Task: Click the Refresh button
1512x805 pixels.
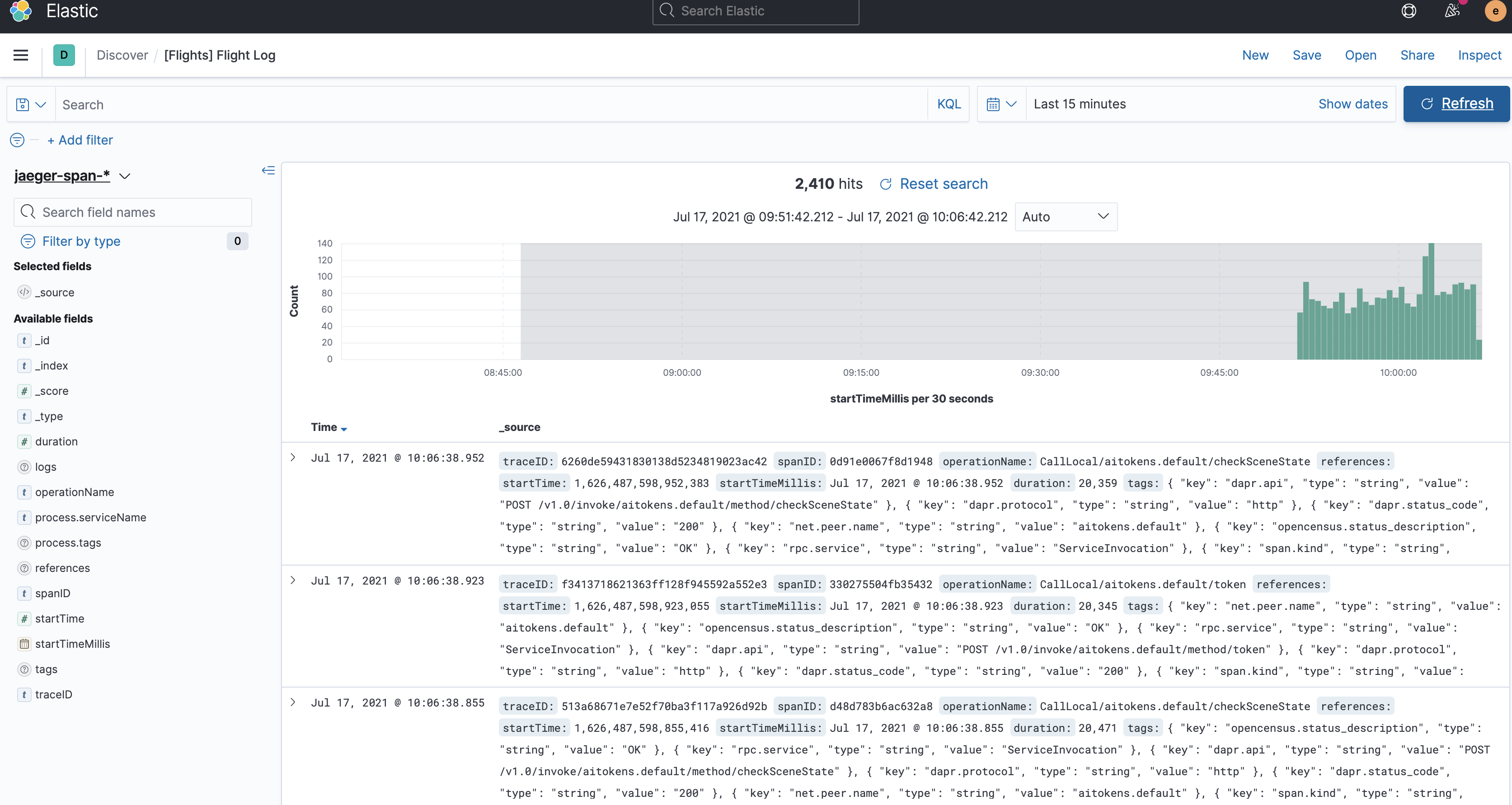Action: (x=1456, y=104)
